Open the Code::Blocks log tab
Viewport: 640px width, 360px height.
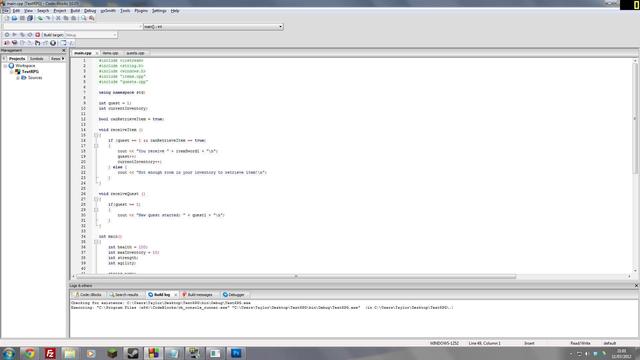[x=90, y=295]
